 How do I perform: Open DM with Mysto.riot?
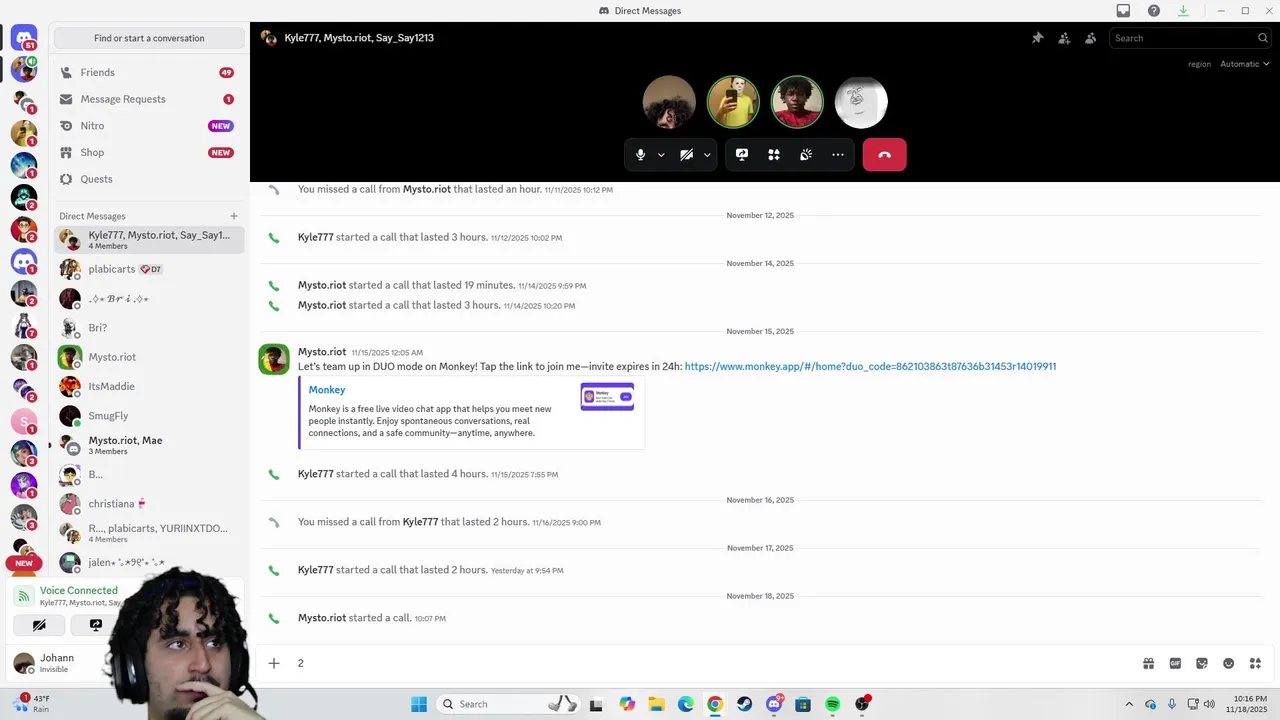tap(149, 357)
